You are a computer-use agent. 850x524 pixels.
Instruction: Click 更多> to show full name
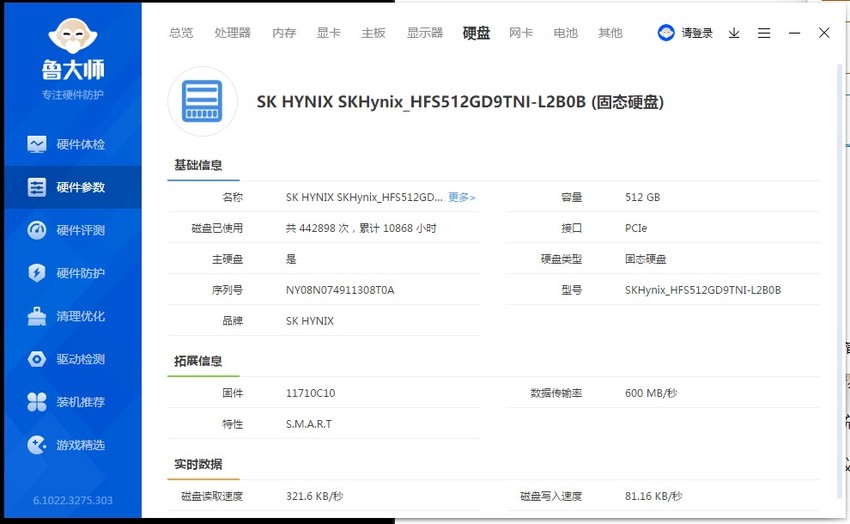pos(462,197)
